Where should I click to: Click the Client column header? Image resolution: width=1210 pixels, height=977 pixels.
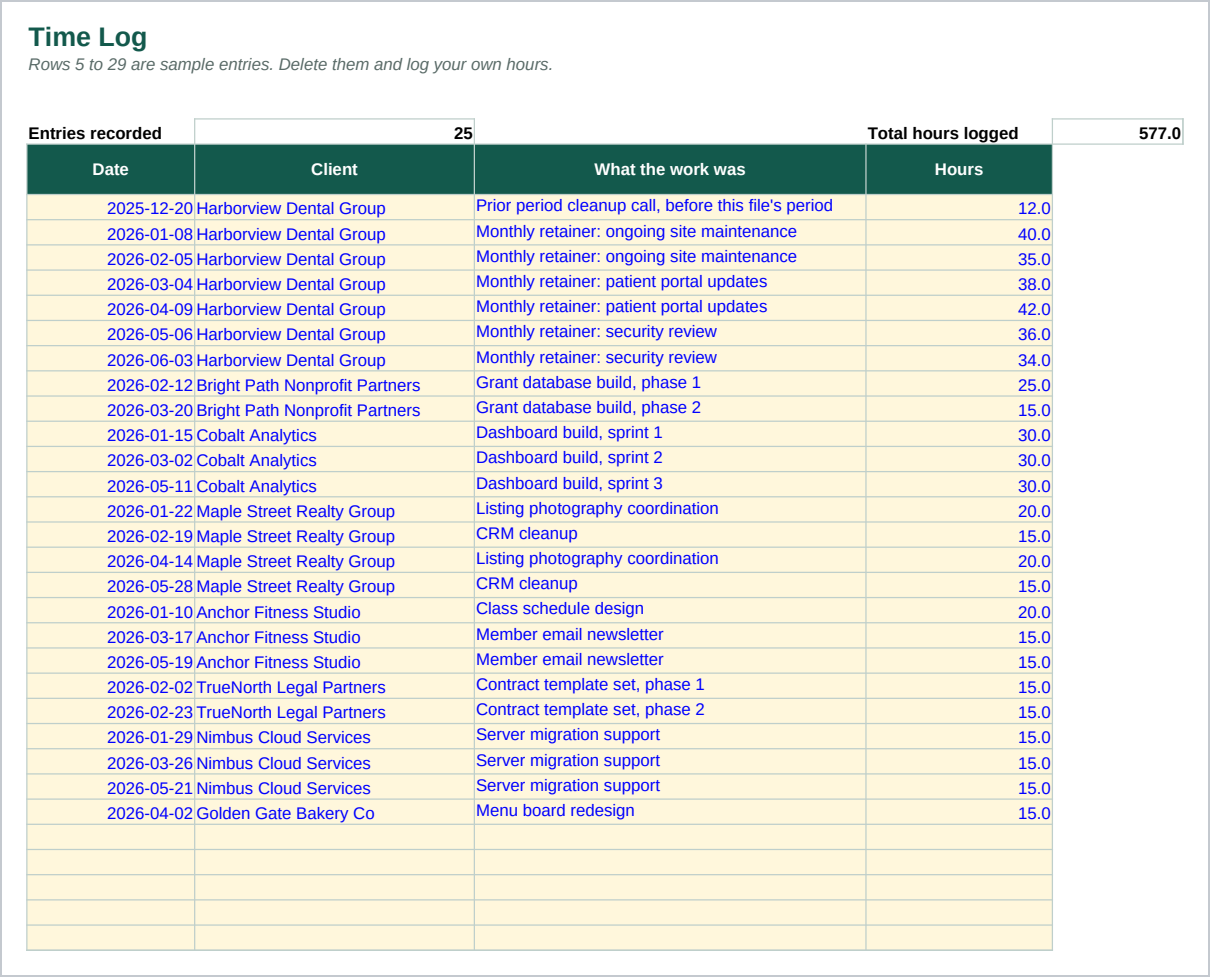334,169
